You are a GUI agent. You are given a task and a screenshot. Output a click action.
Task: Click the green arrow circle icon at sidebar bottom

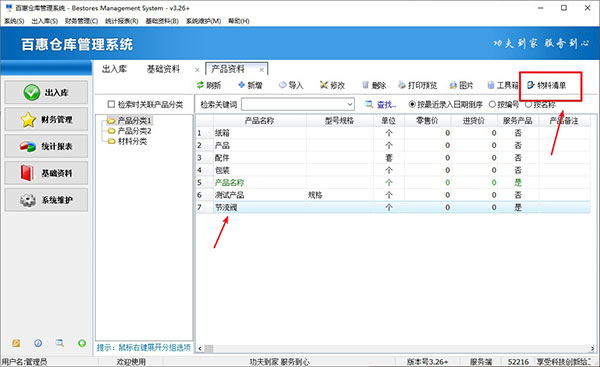pos(82,343)
